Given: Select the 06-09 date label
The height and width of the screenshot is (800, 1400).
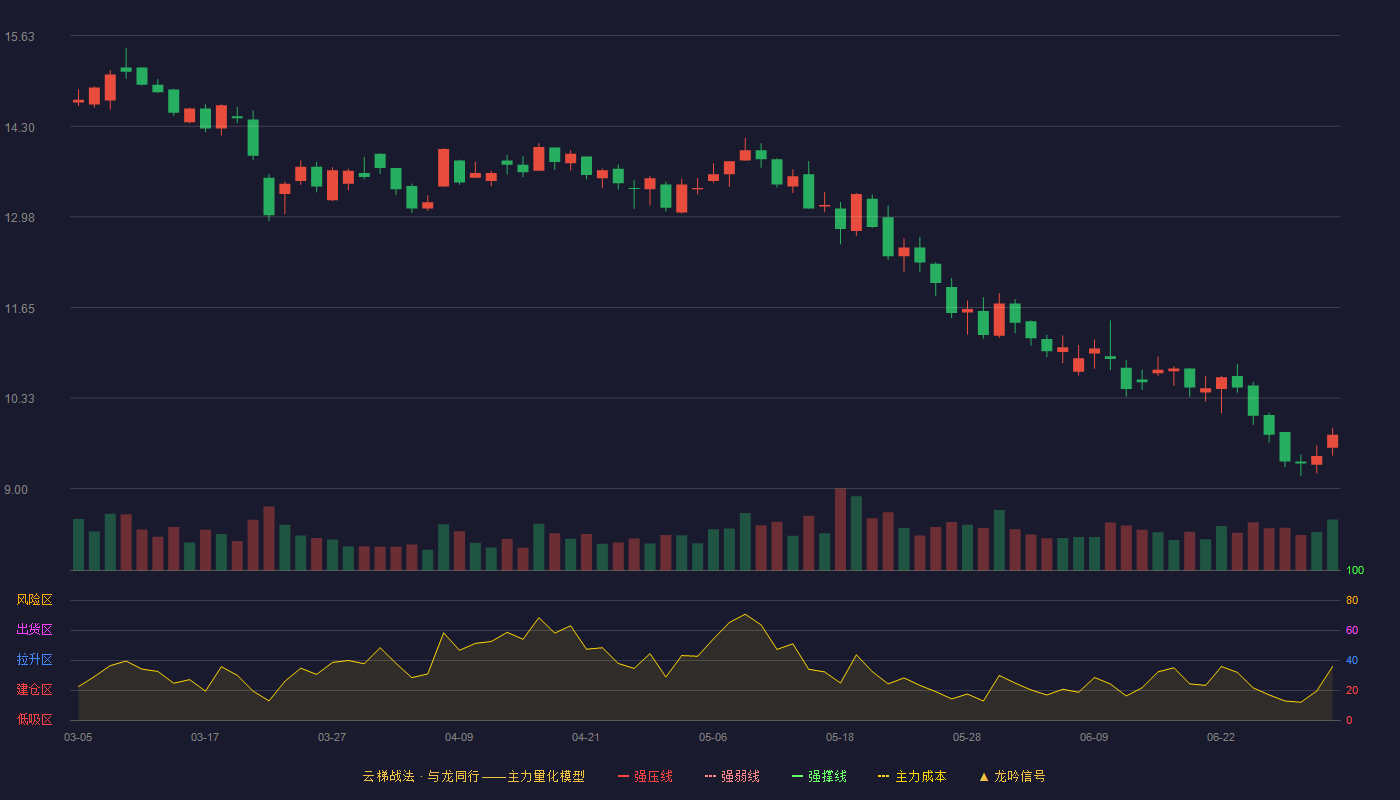Looking at the screenshot, I should pyautogui.click(x=1094, y=737).
